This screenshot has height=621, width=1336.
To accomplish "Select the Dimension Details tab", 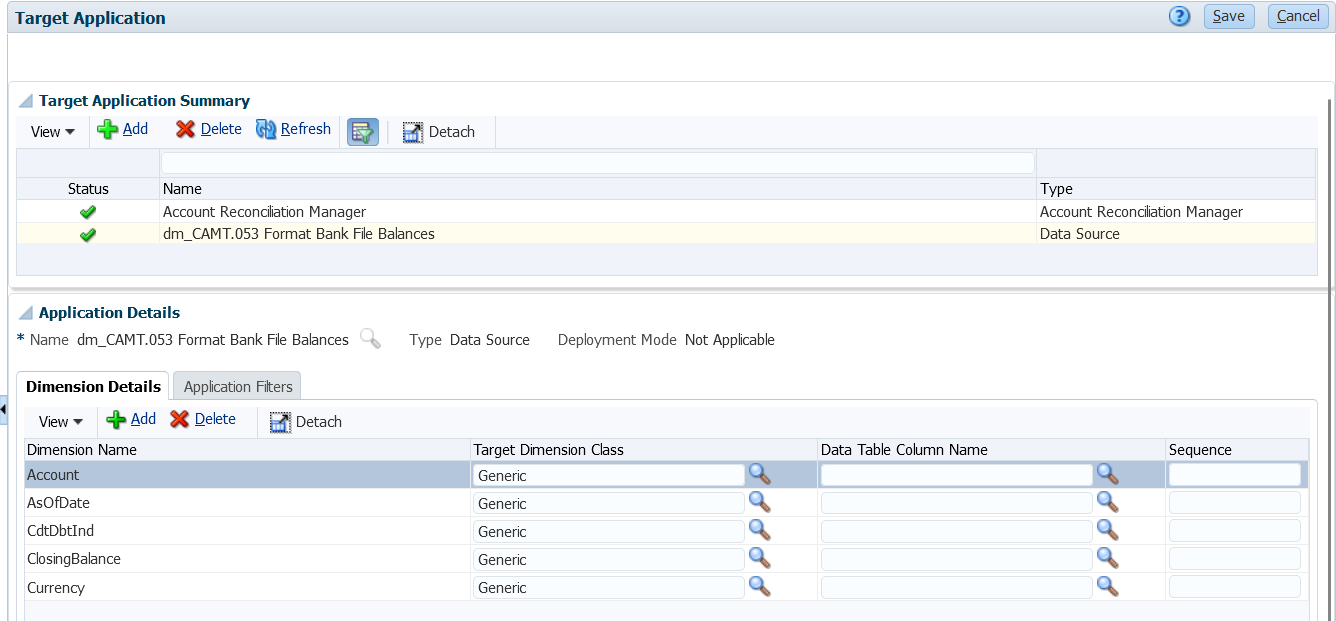I will click(93, 387).
